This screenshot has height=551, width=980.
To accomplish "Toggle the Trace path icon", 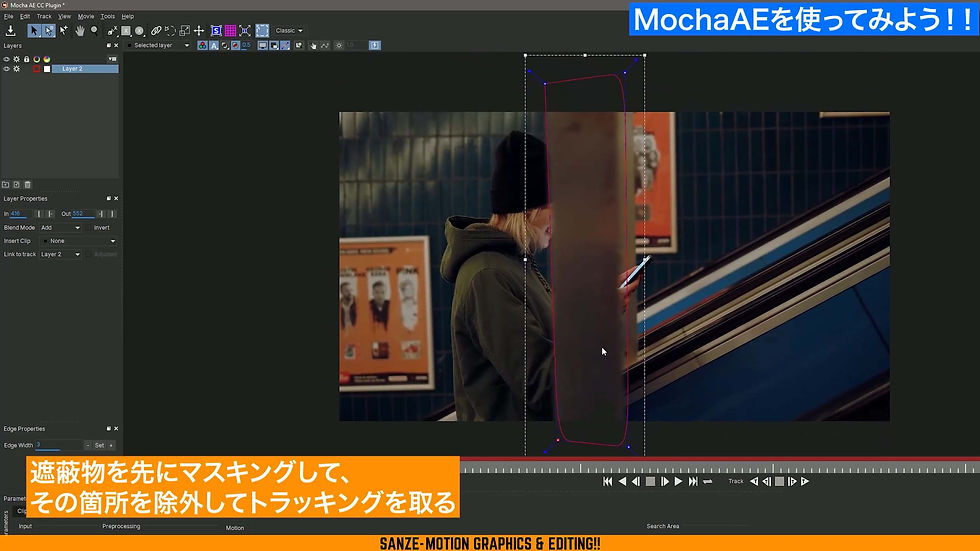I will [x=324, y=46].
